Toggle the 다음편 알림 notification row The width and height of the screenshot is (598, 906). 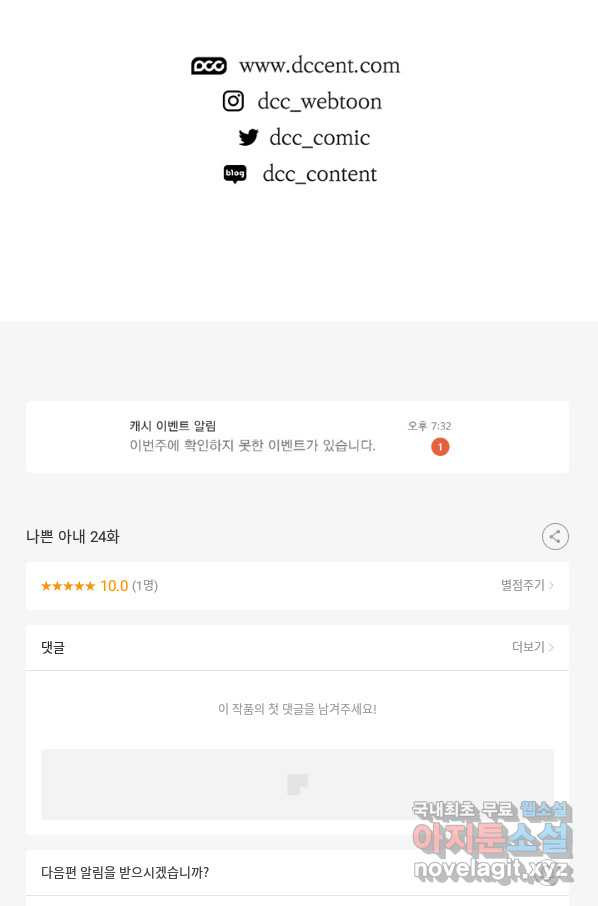click(298, 872)
